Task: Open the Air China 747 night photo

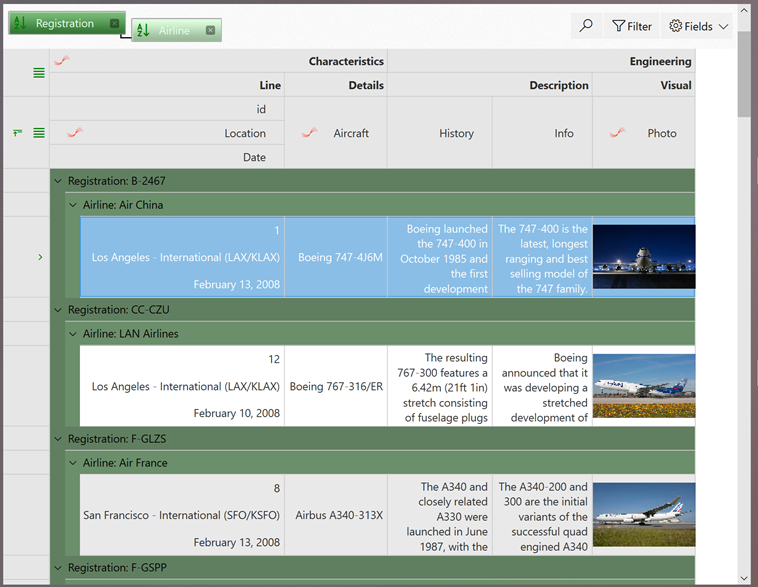Action: pyautogui.click(x=644, y=257)
